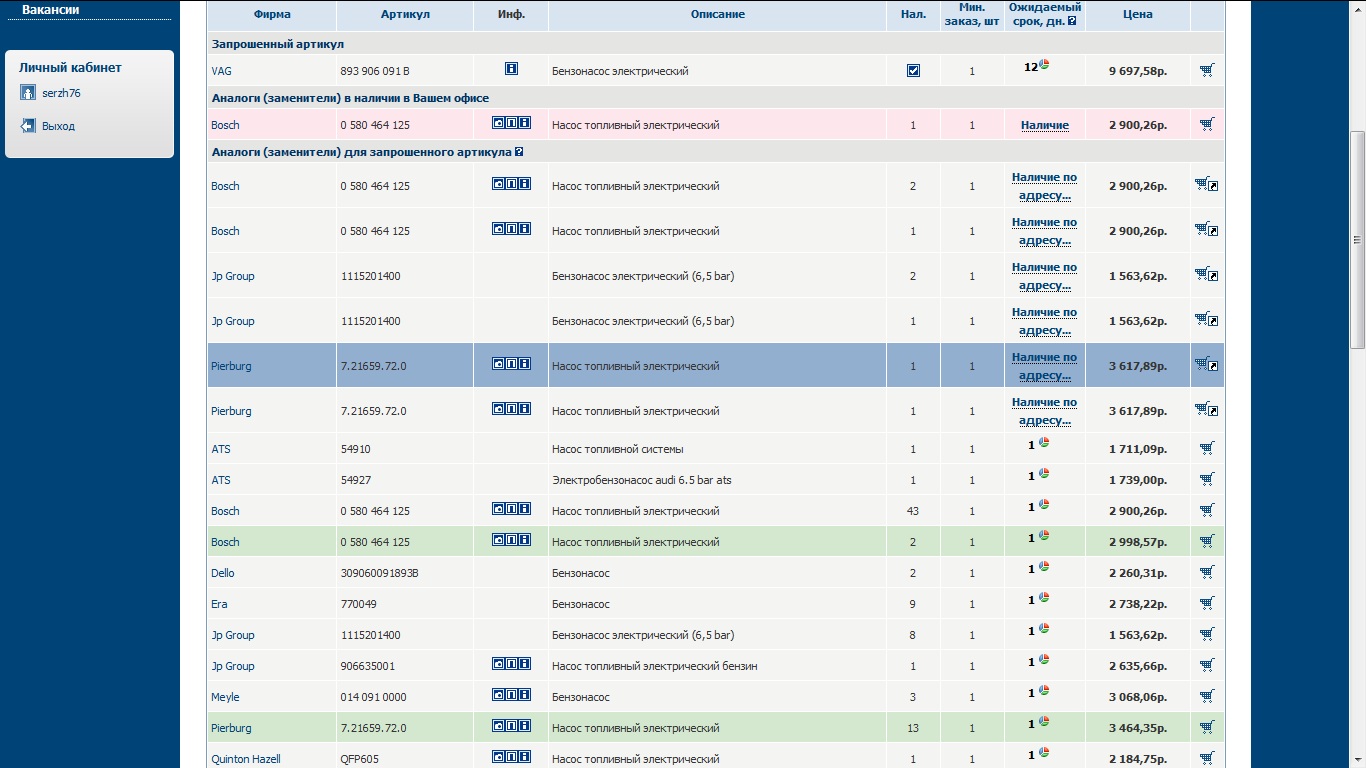The image size is (1366, 768).
Task: Expand availability by address in highlighted Pierburg row
Action: pos(1044,366)
